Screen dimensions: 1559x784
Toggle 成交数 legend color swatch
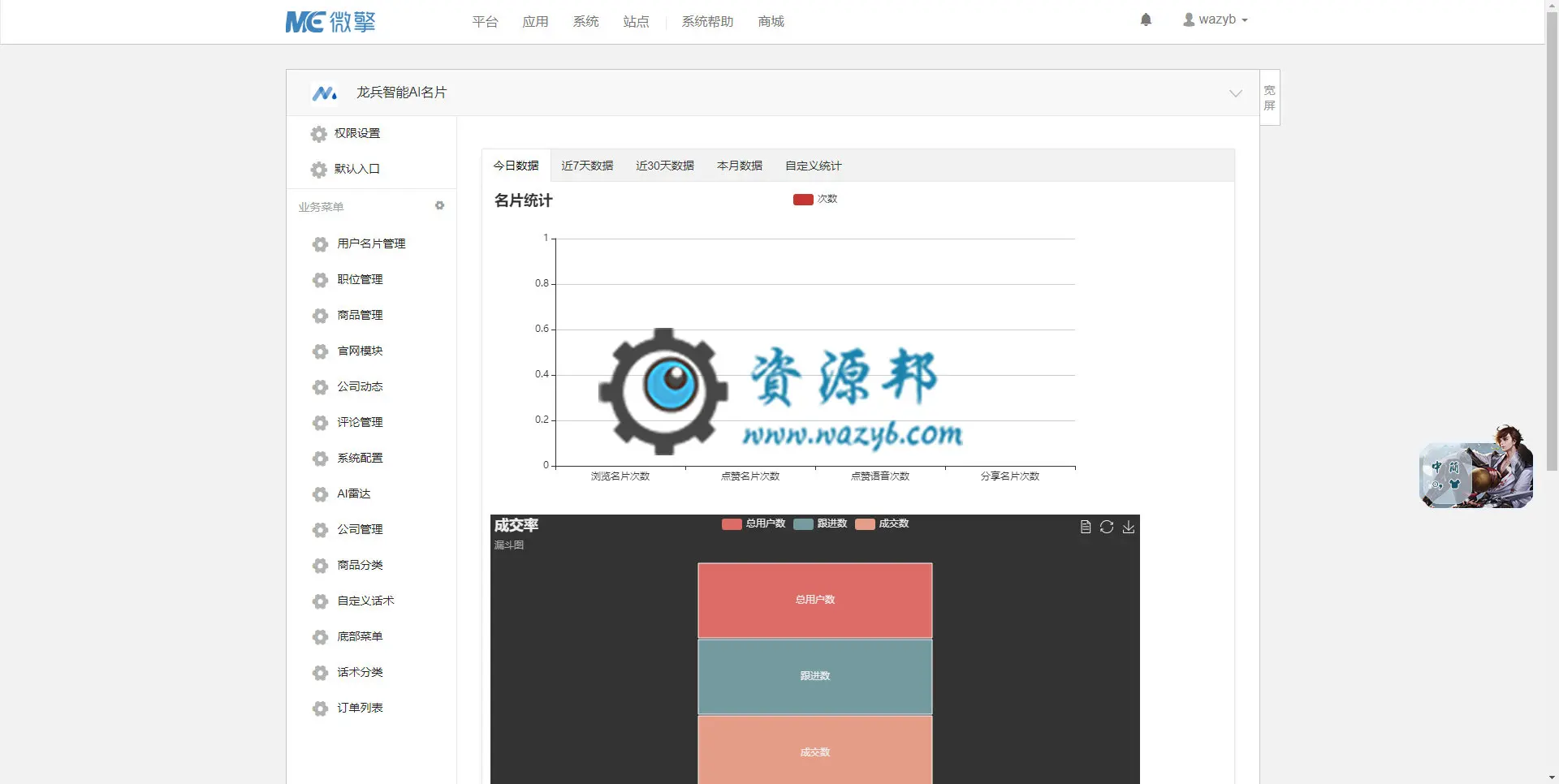click(865, 523)
